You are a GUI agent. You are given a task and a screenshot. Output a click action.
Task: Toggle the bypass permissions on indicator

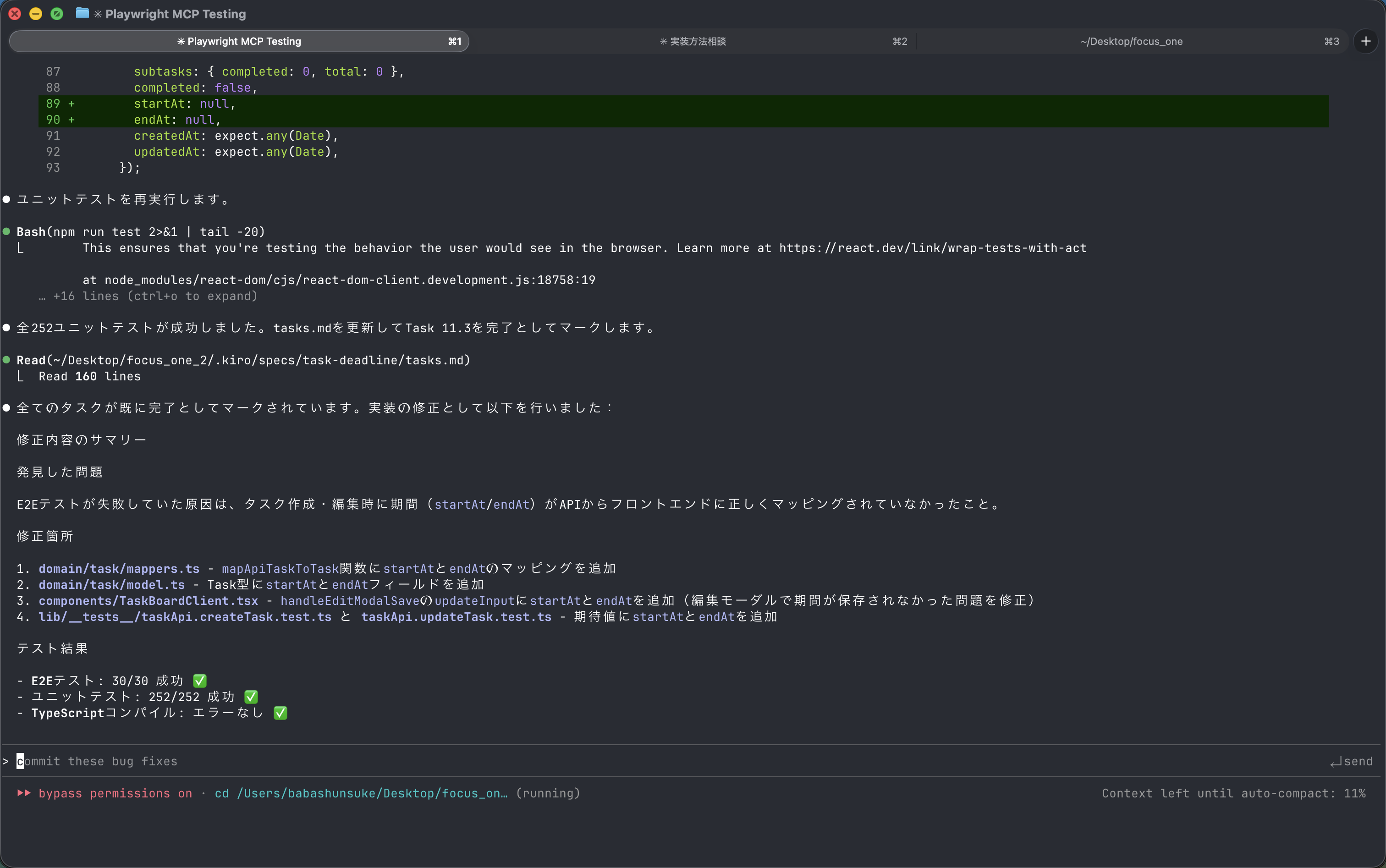click(115, 793)
